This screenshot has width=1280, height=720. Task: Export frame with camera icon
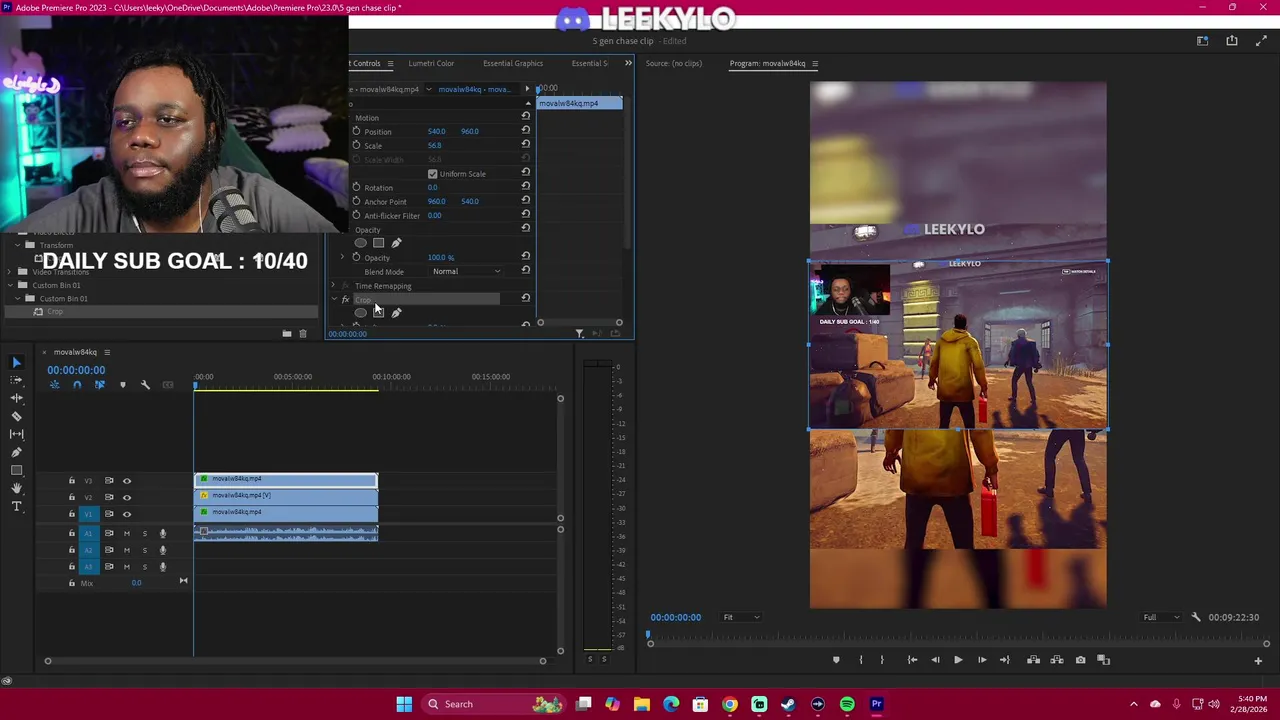tap(1080, 660)
